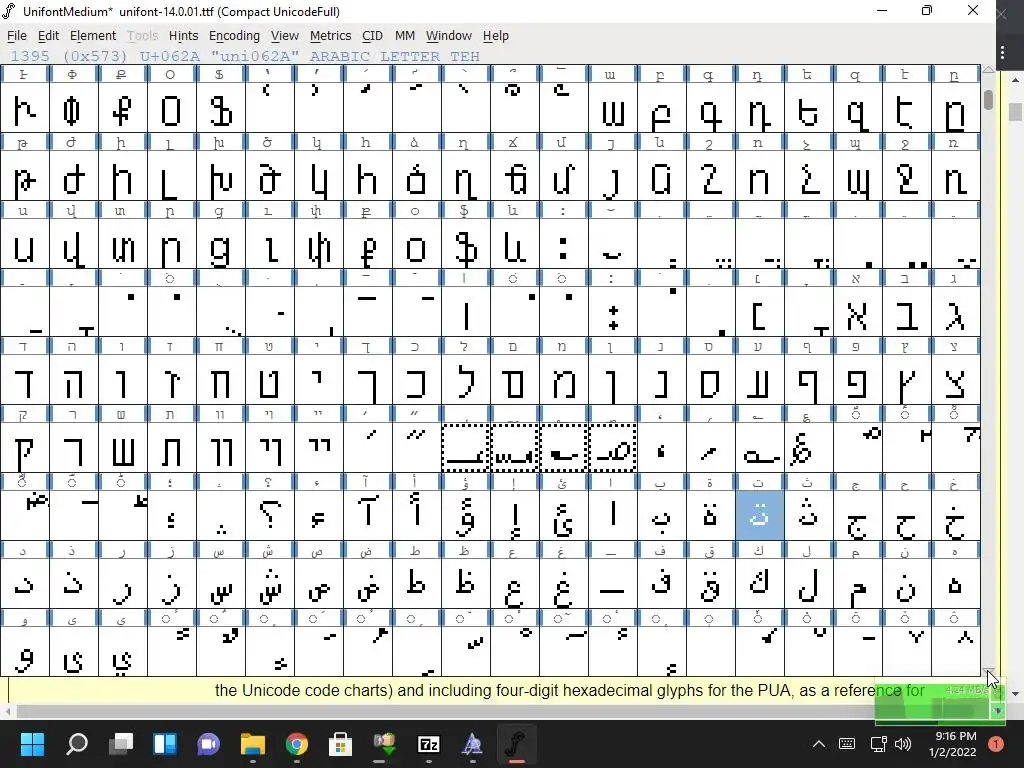Select the Arabic alef with madda glyph

[368, 516]
